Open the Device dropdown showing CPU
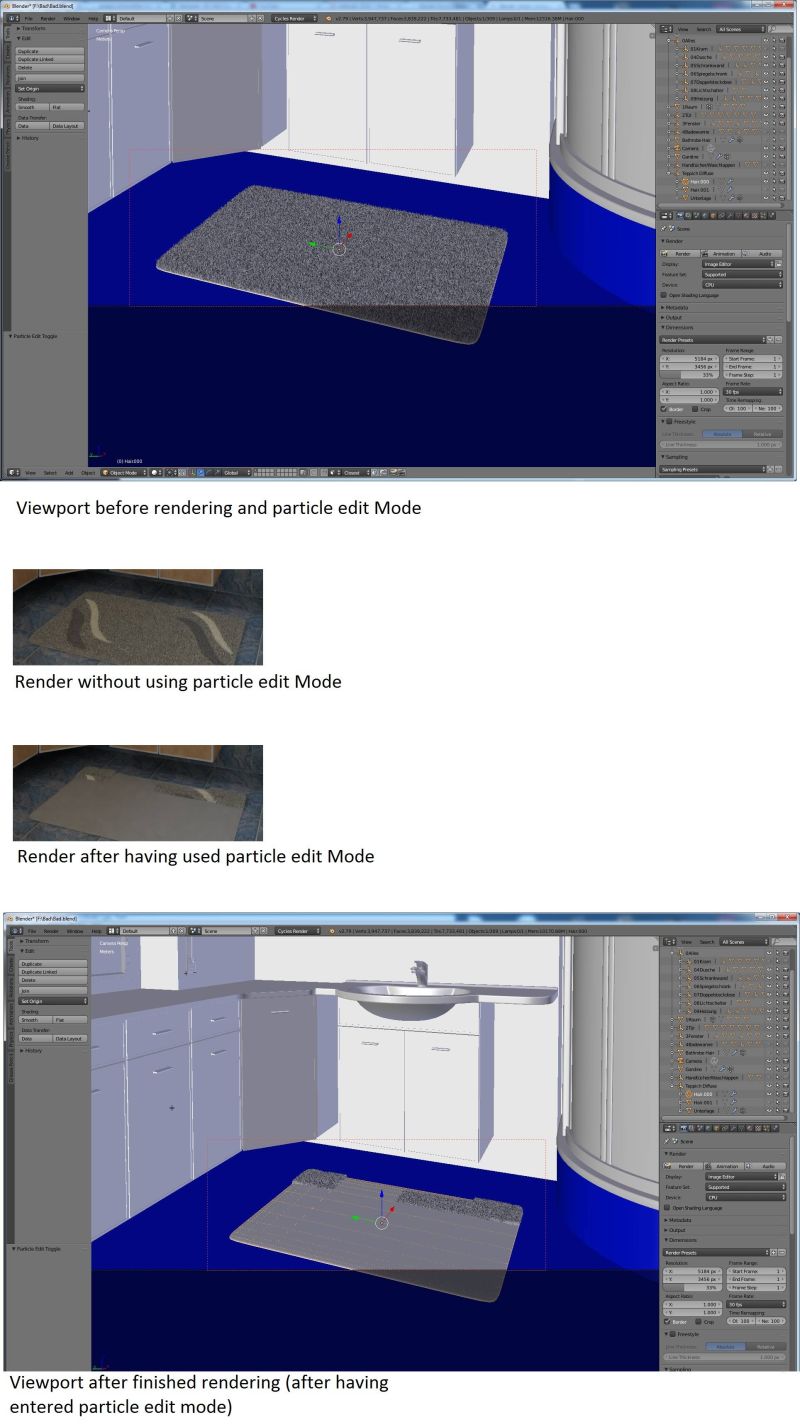Viewport: 800px width, 1427px height. coord(742,284)
